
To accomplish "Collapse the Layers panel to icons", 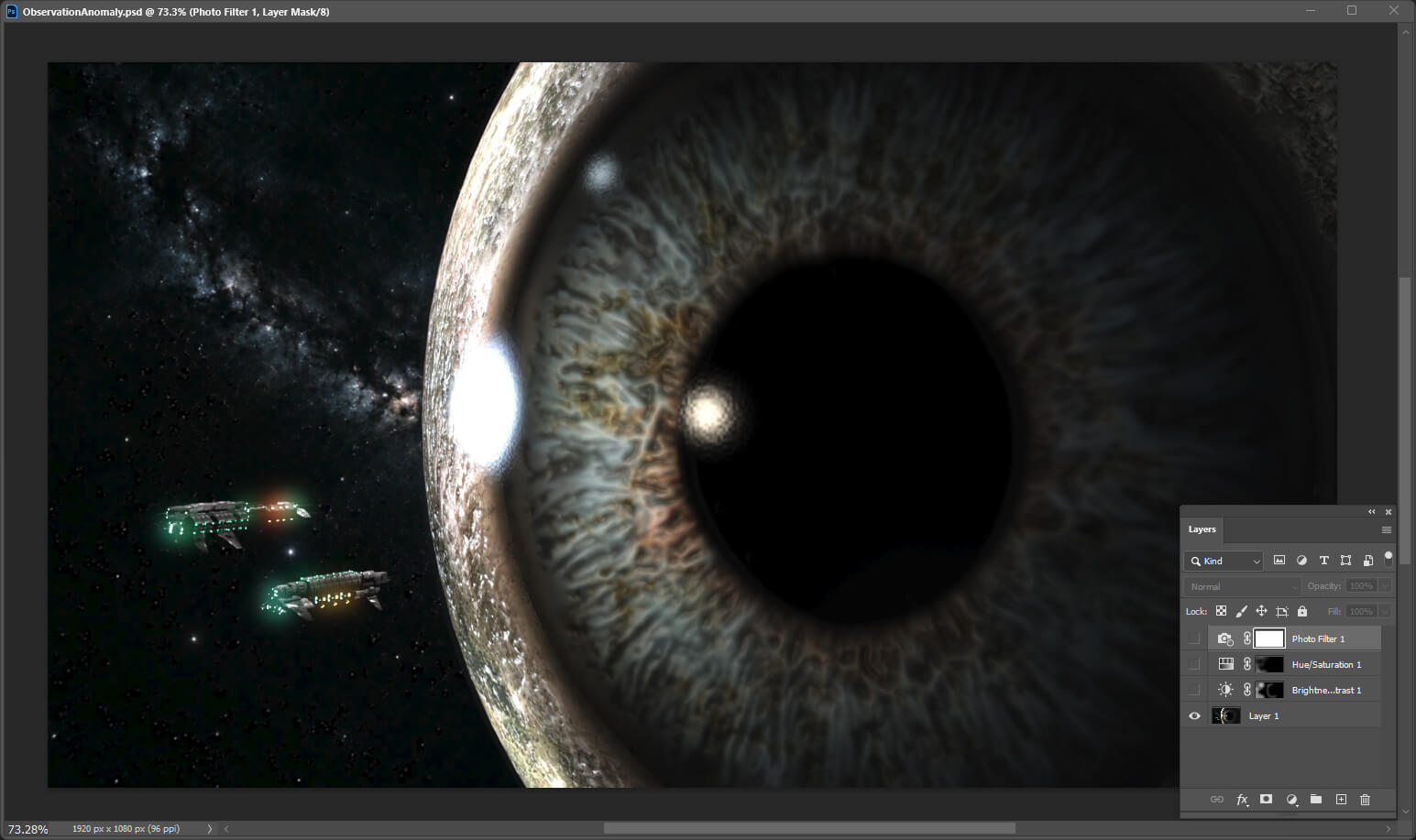I will click(x=1371, y=512).
